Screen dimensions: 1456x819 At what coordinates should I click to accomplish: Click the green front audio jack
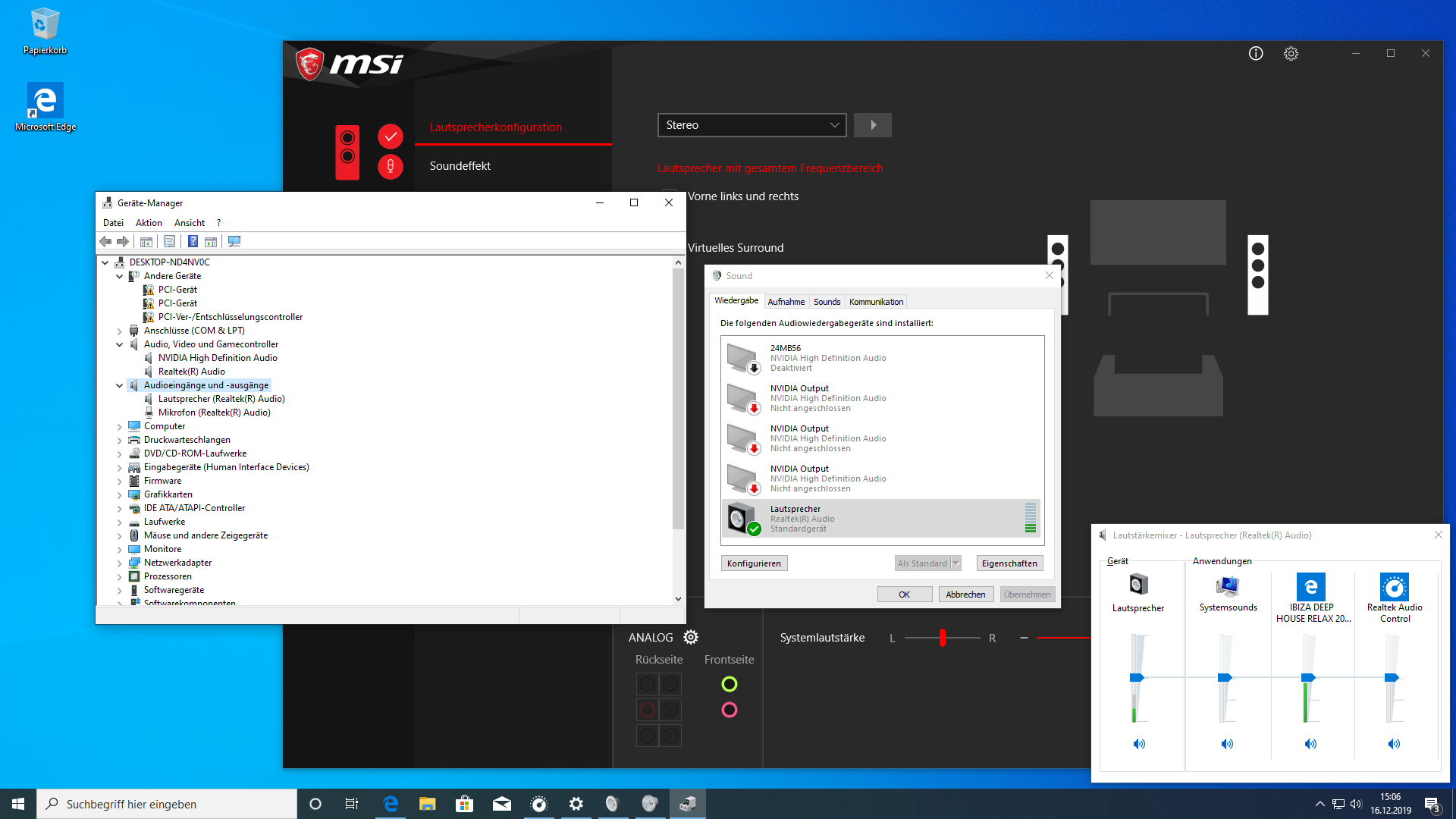(x=729, y=684)
